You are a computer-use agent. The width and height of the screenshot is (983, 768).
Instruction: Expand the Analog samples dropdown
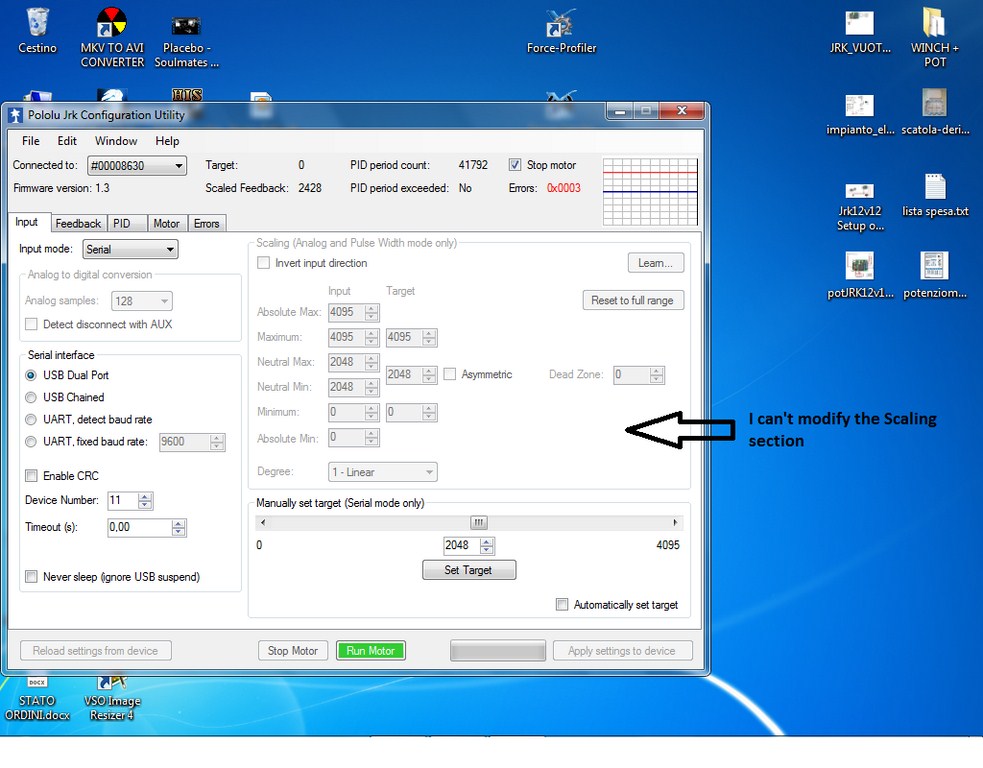(142, 301)
